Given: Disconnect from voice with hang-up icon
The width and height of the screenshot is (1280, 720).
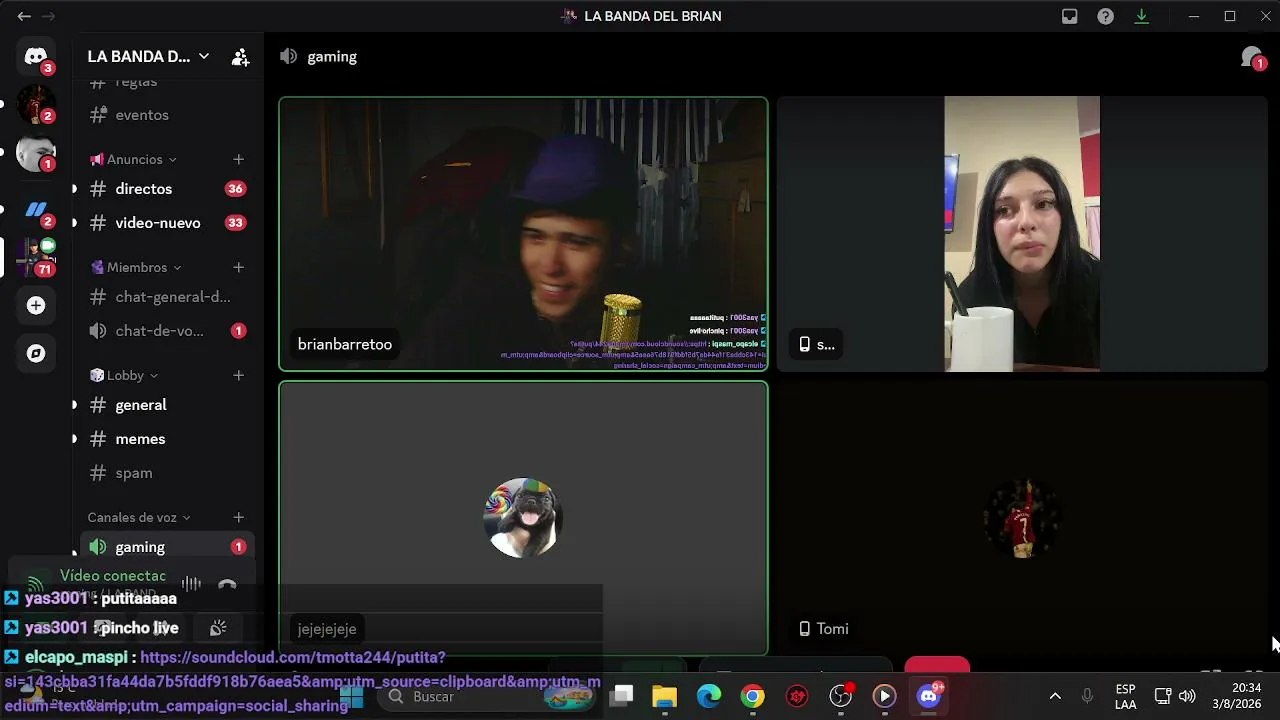Looking at the screenshot, I should tap(227, 585).
